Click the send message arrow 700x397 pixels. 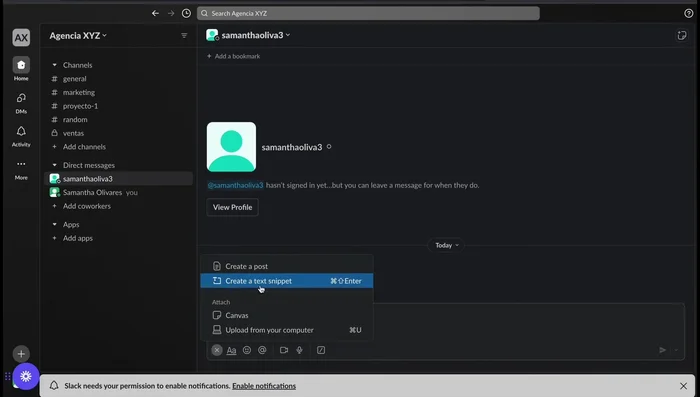(x=662, y=350)
